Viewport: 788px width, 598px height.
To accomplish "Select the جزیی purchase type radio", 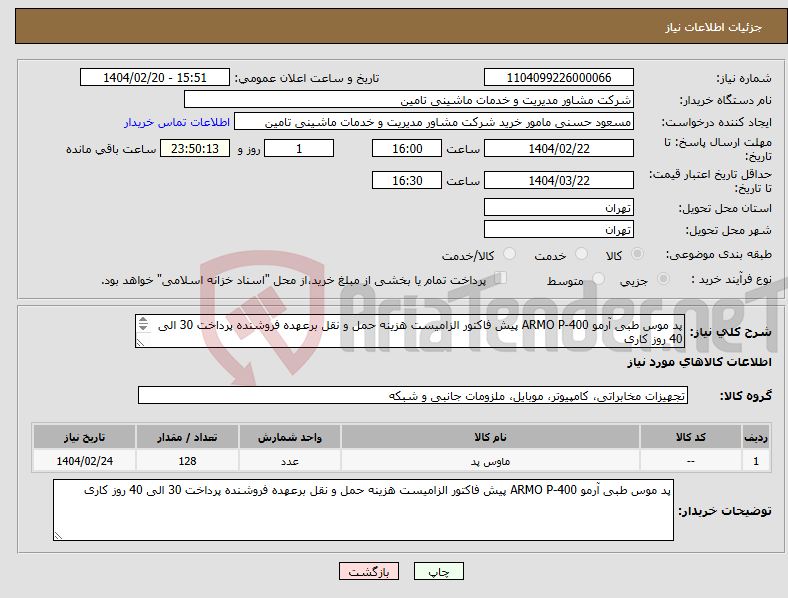I will (663, 279).
